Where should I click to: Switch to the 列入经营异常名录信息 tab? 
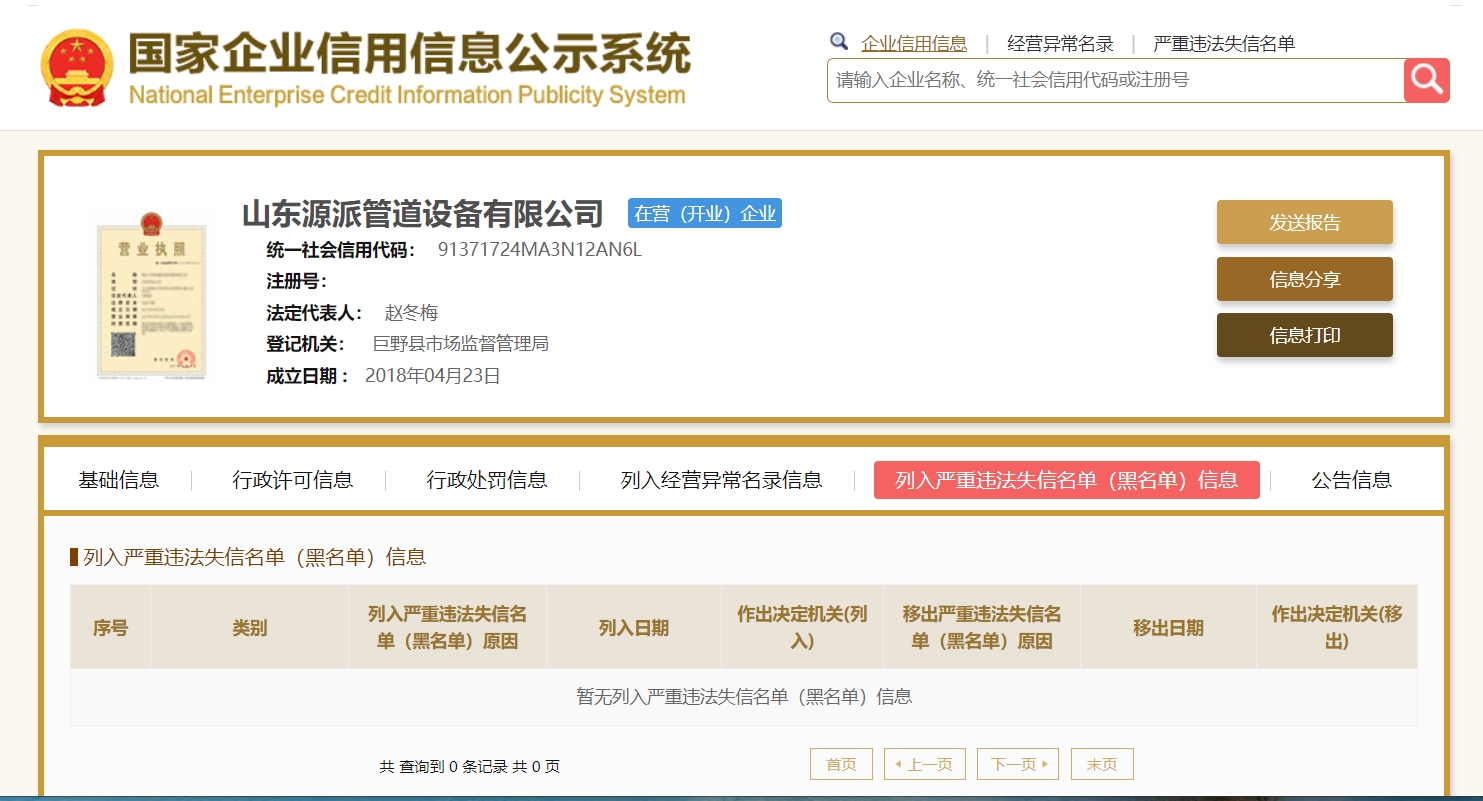[x=721, y=480]
